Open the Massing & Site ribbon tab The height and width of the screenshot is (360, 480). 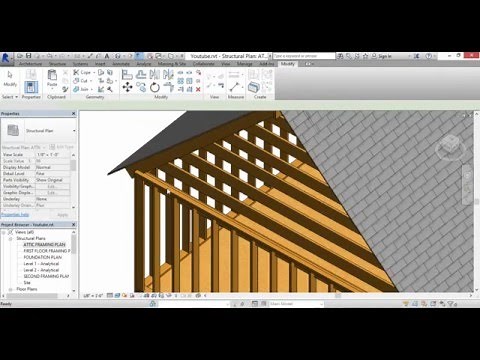[x=172, y=64]
